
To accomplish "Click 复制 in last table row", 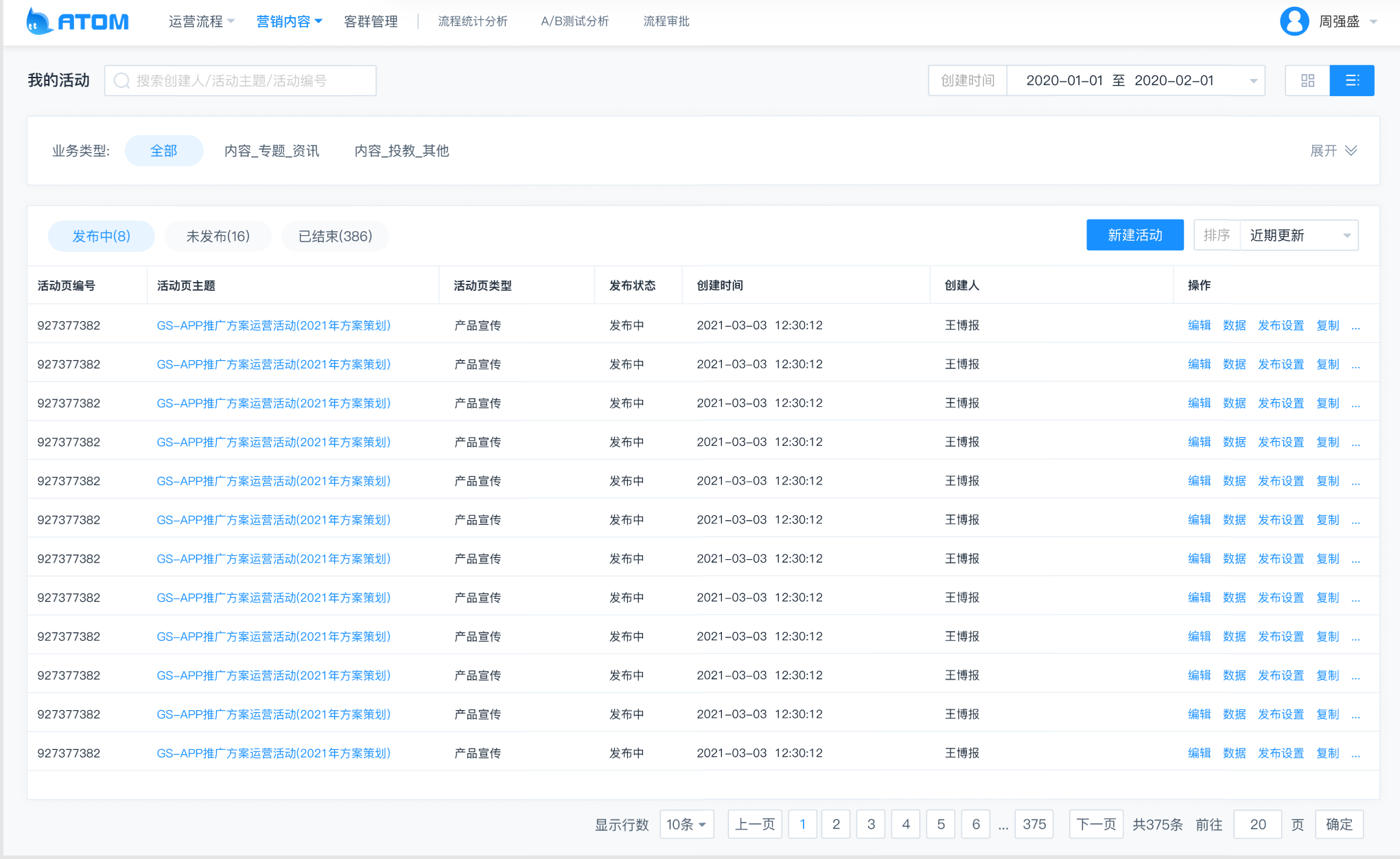I will click(1327, 753).
